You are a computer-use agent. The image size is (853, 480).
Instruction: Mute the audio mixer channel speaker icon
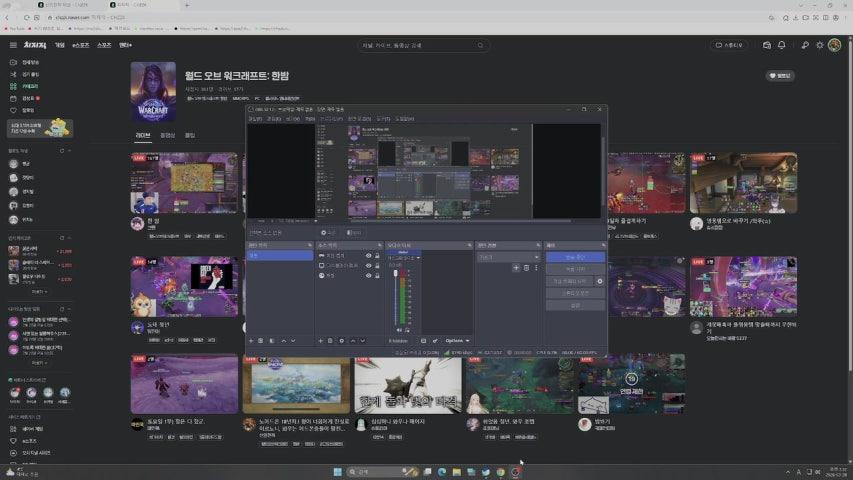pyautogui.click(x=399, y=330)
